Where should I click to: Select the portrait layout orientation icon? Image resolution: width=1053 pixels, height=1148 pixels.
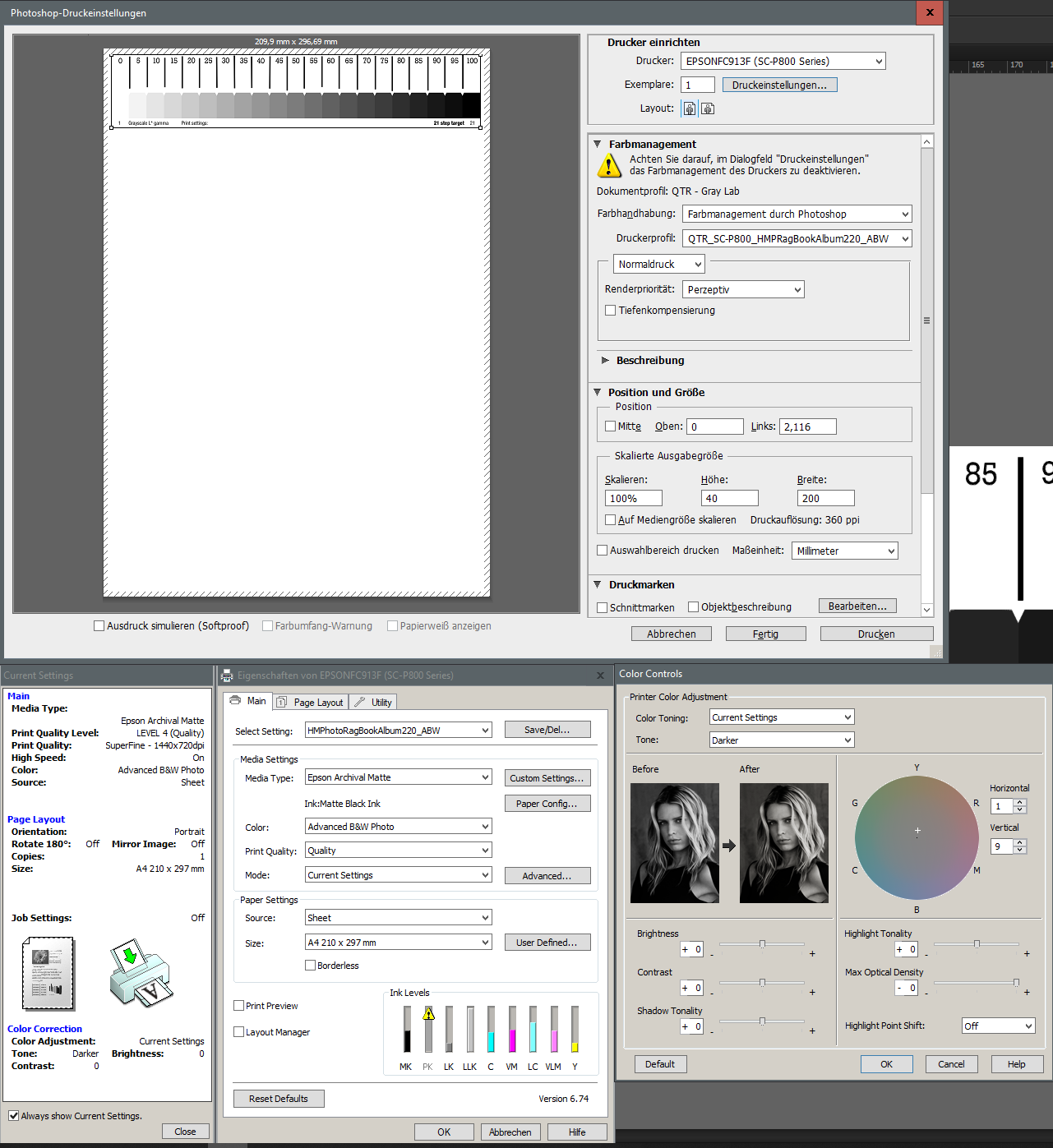[x=690, y=108]
